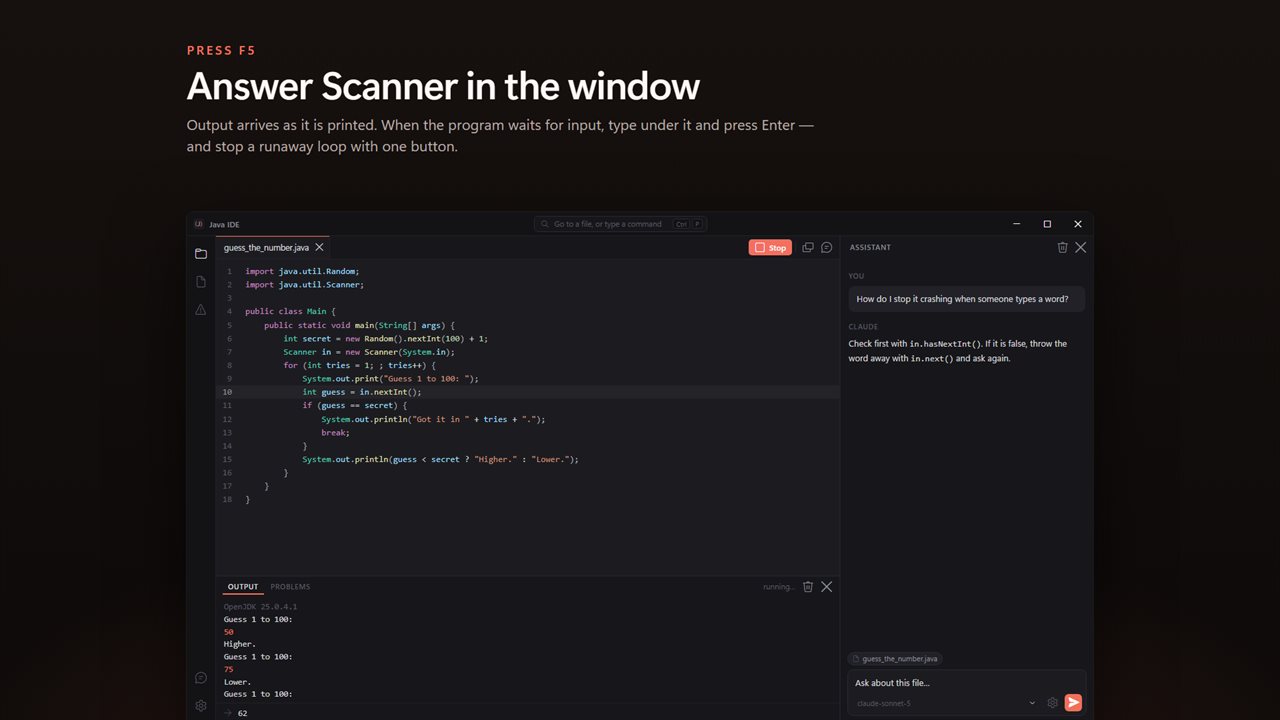1280x720 pixels.
Task: Click the program input field showing 62
Action: (x=528, y=713)
